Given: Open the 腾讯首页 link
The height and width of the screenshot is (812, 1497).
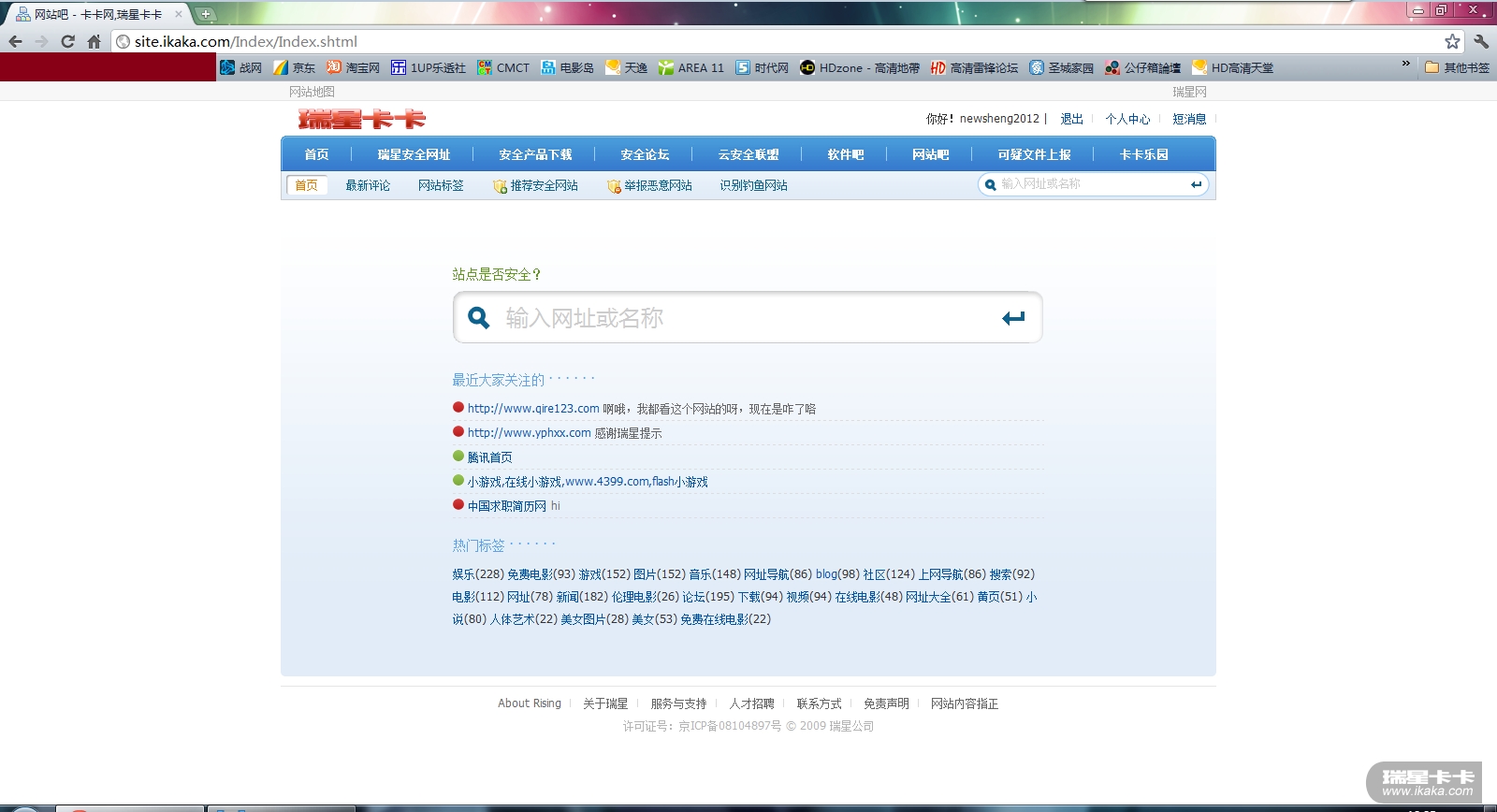Looking at the screenshot, I should (490, 457).
